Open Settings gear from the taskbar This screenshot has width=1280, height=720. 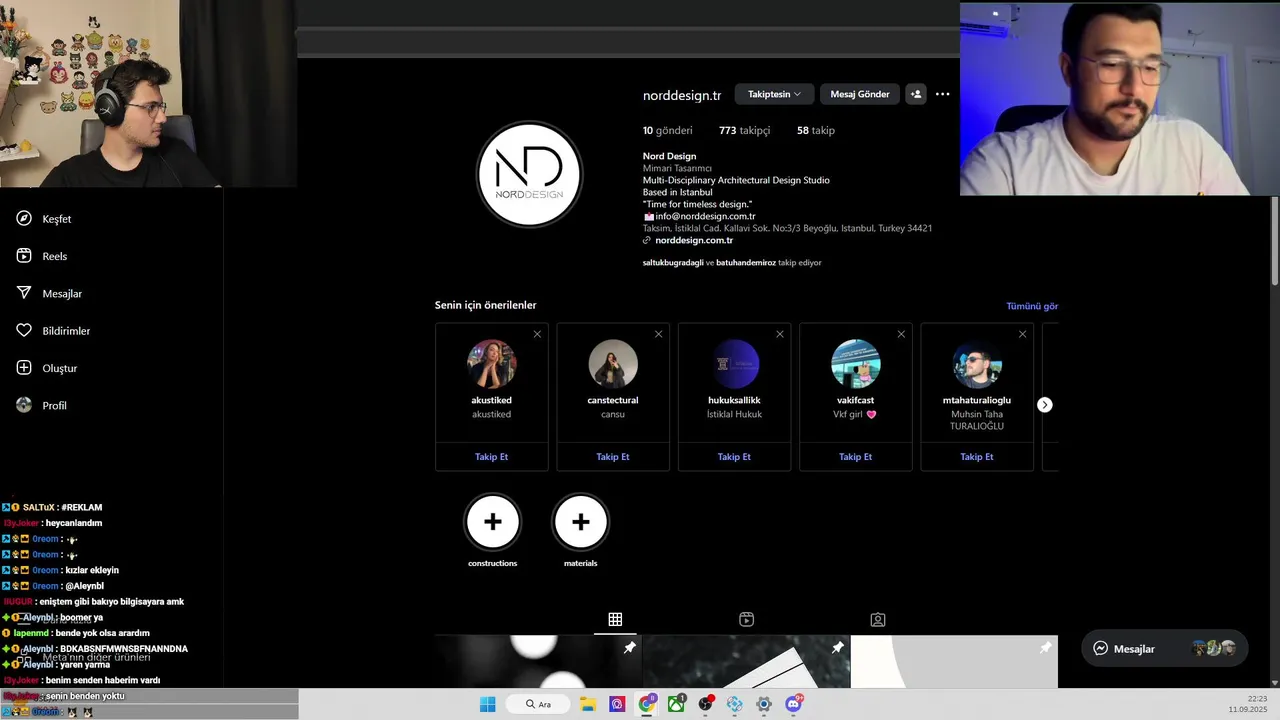[x=764, y=705]
